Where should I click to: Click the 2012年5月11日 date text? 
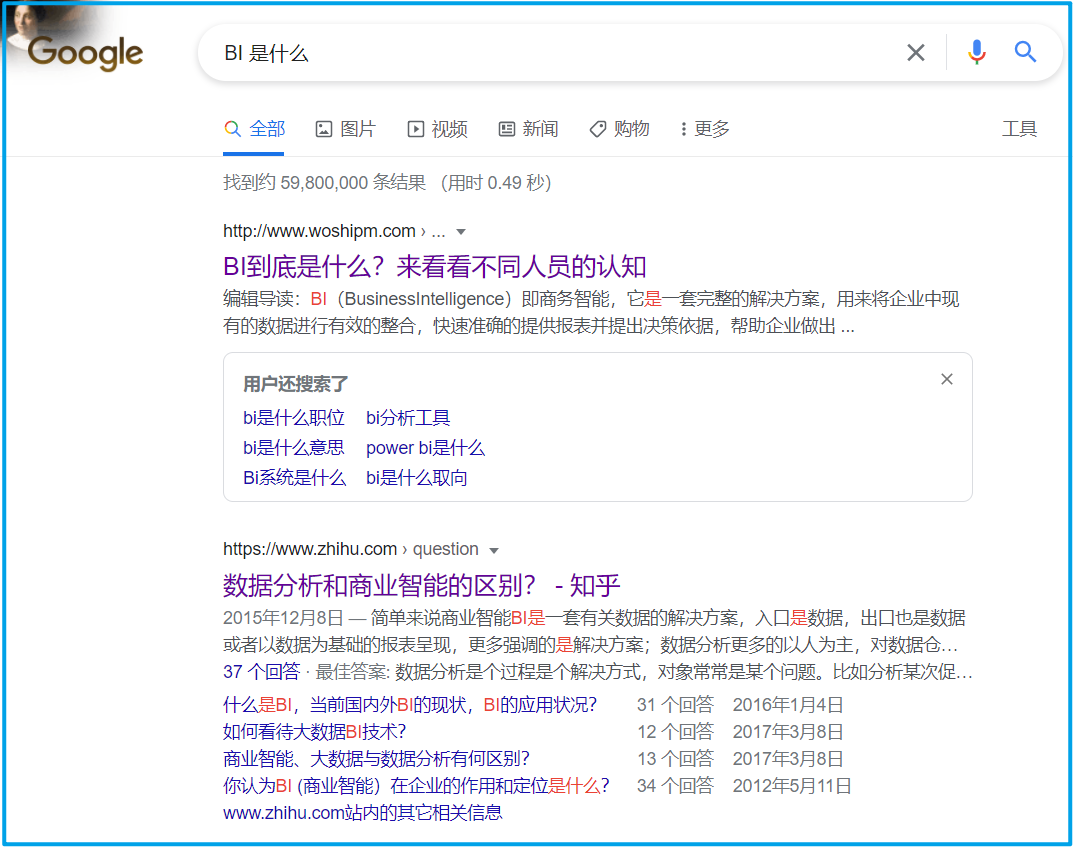[x=792, y=786]
